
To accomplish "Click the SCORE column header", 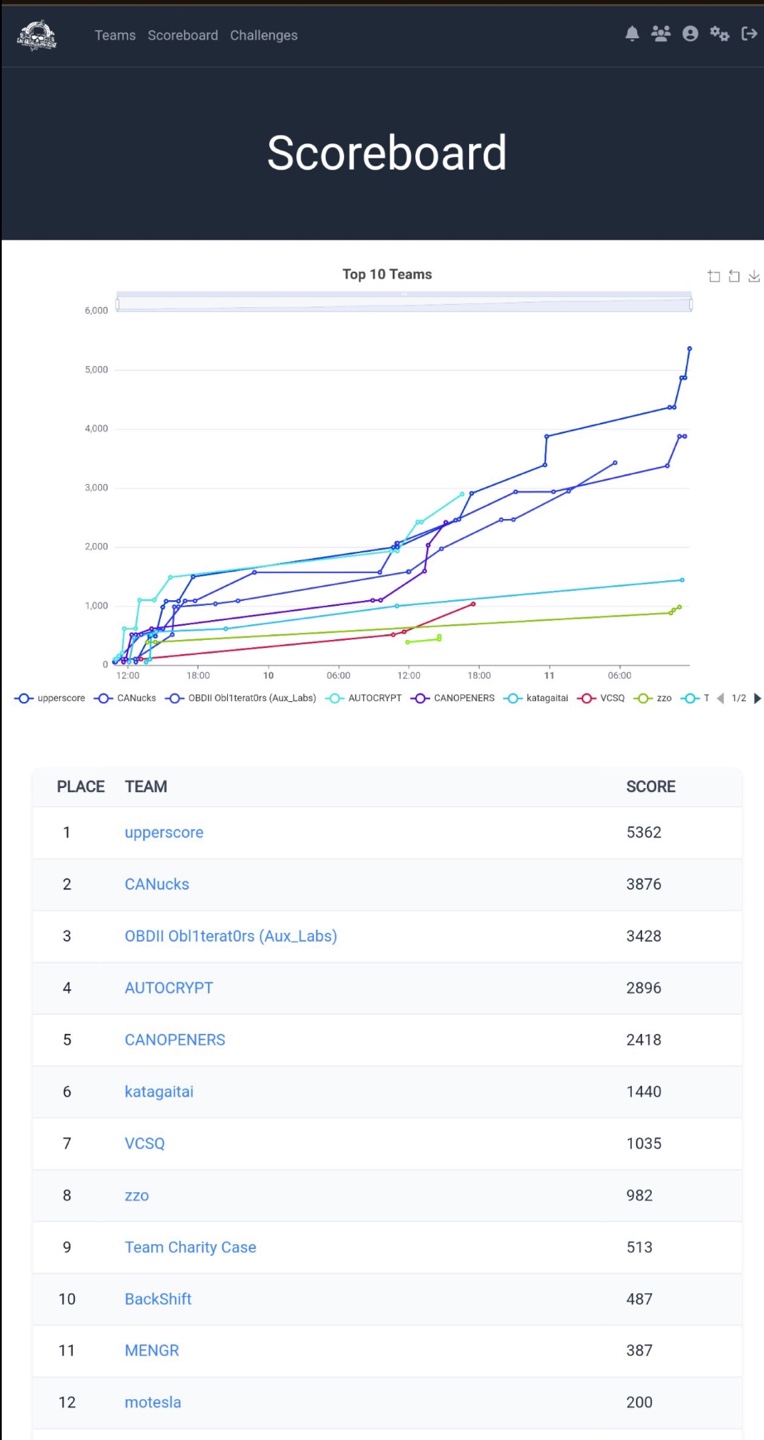I will click(x=651, y=787).
